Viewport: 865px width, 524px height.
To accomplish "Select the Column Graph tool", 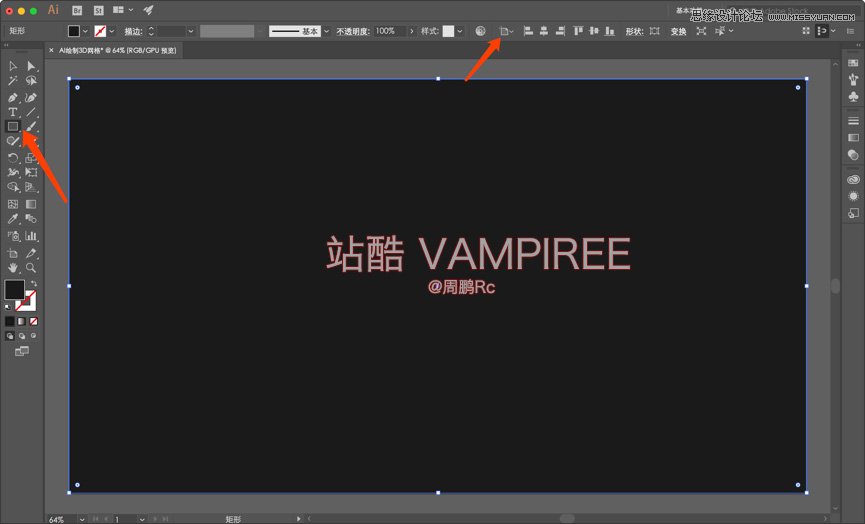I will (31, 236).
